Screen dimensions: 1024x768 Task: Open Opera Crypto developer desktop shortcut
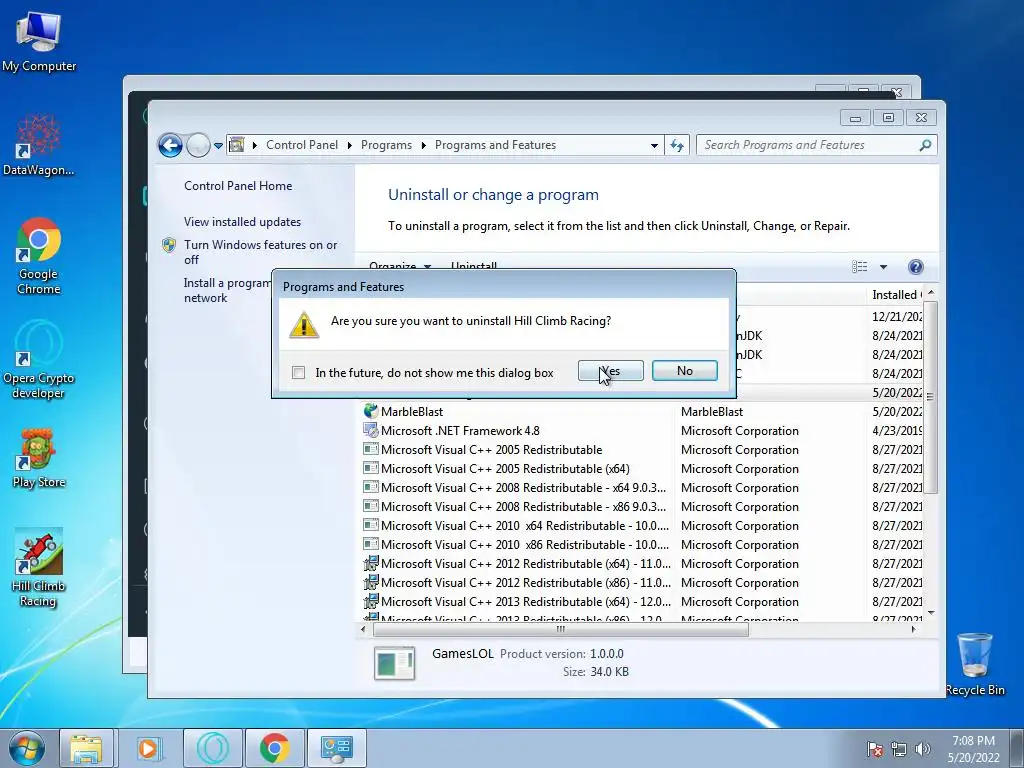(39, 360)
